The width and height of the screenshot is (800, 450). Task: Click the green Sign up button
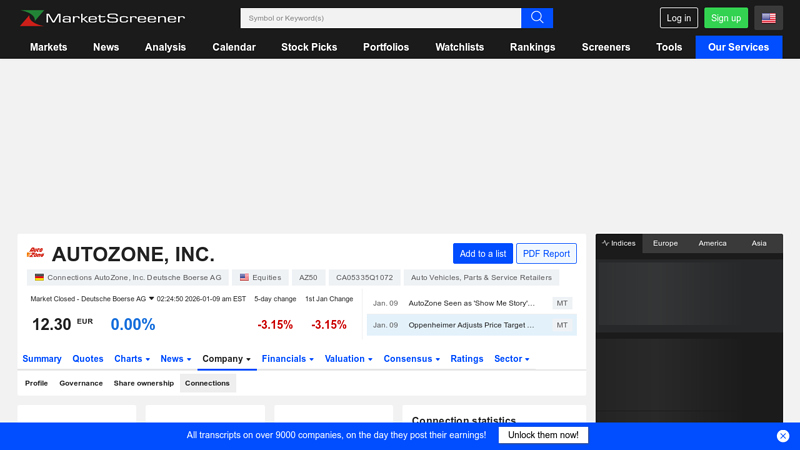[x=726, y=18]
